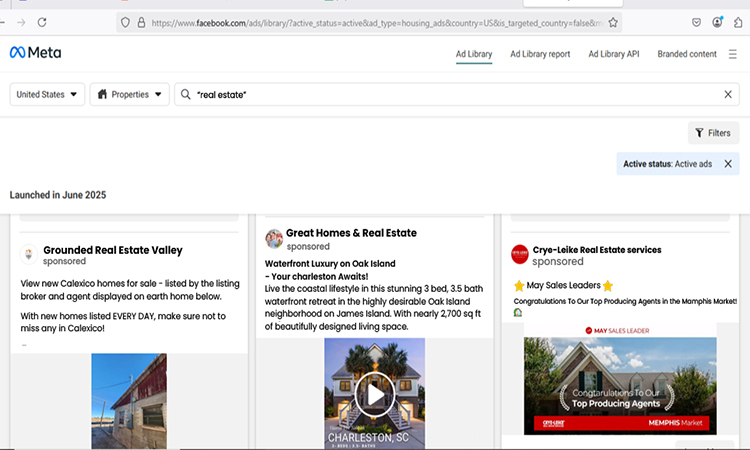Click the Meta logo
Screen dimensions: 750x450
(x=35, y=53)
